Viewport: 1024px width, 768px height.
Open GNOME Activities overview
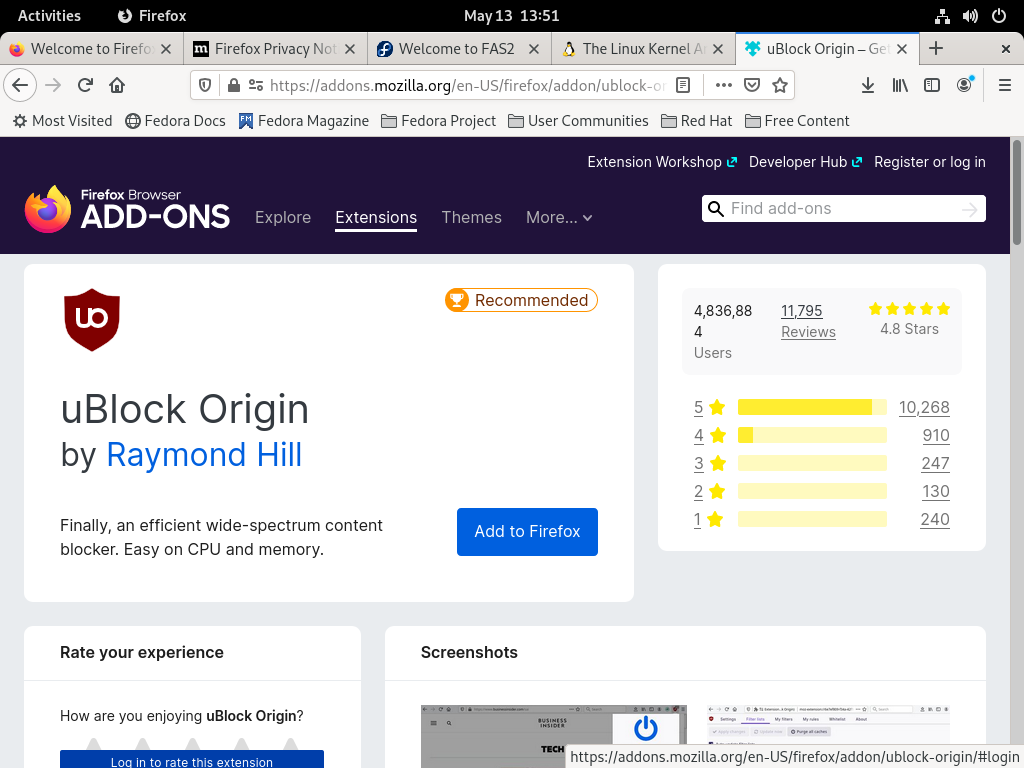(x=49, y=16)
